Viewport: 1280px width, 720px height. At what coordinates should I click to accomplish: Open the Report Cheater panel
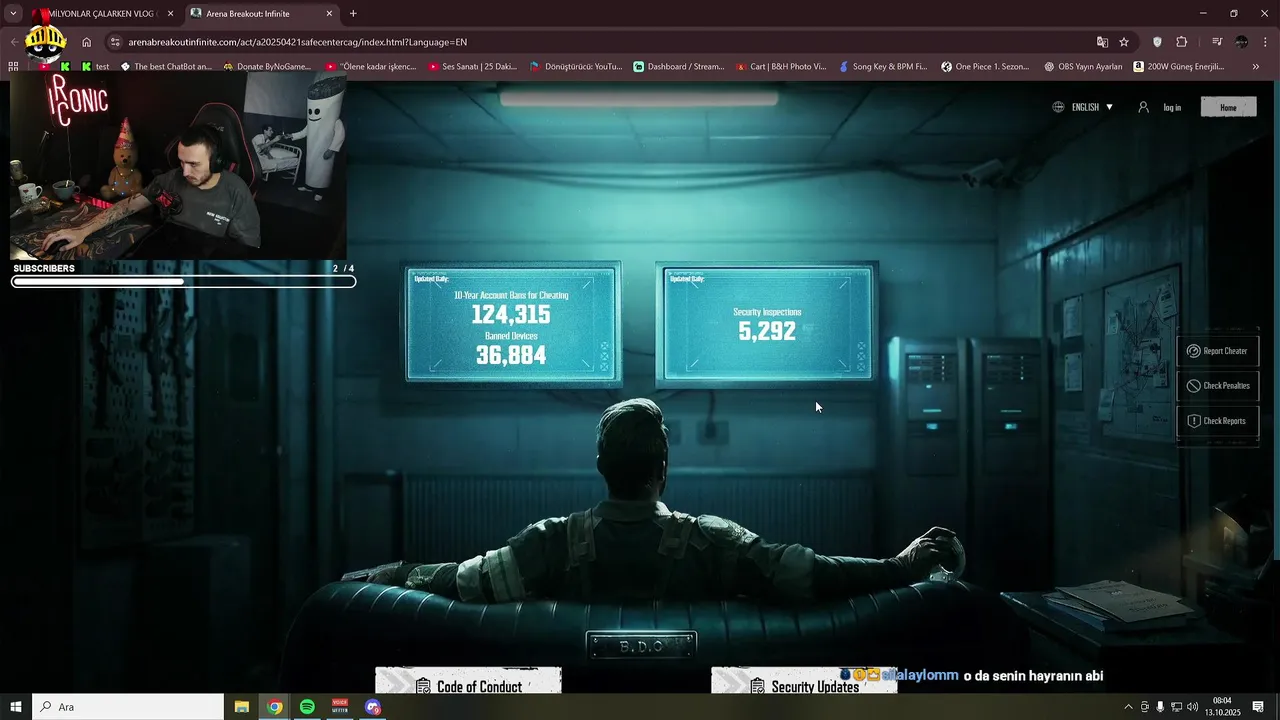pos(1217,351)
